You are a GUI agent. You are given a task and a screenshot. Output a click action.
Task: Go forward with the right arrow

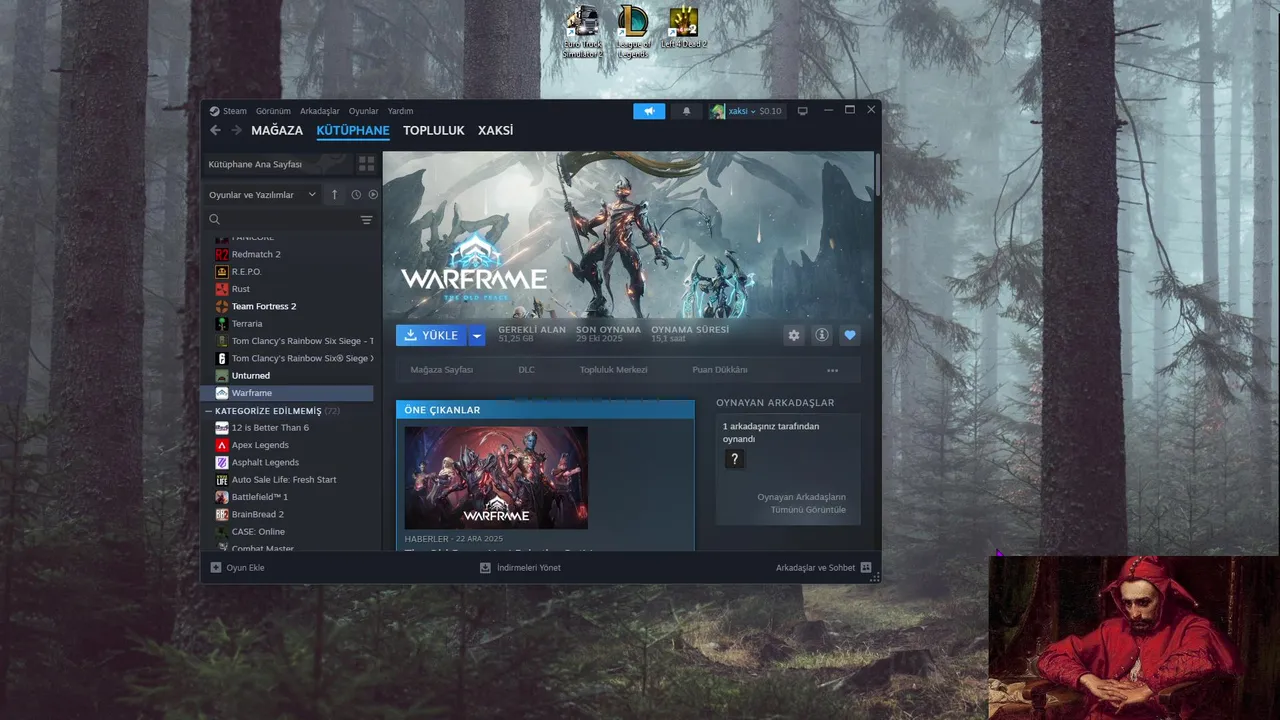click(x=237, y=130)
